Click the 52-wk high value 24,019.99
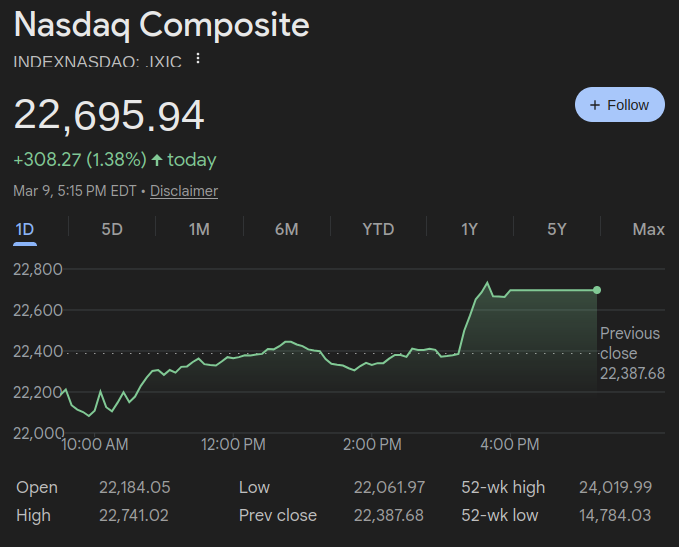 point(615,488)
